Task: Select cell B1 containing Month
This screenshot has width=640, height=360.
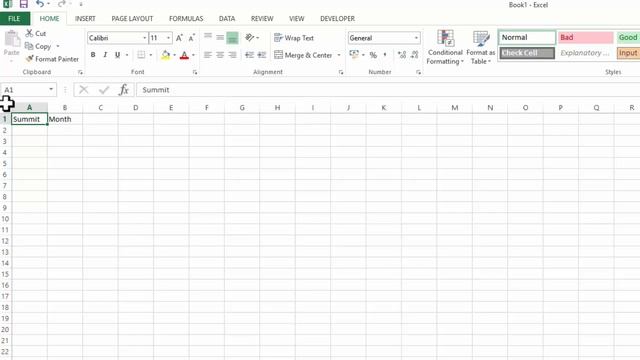Action: pos(65,119)
